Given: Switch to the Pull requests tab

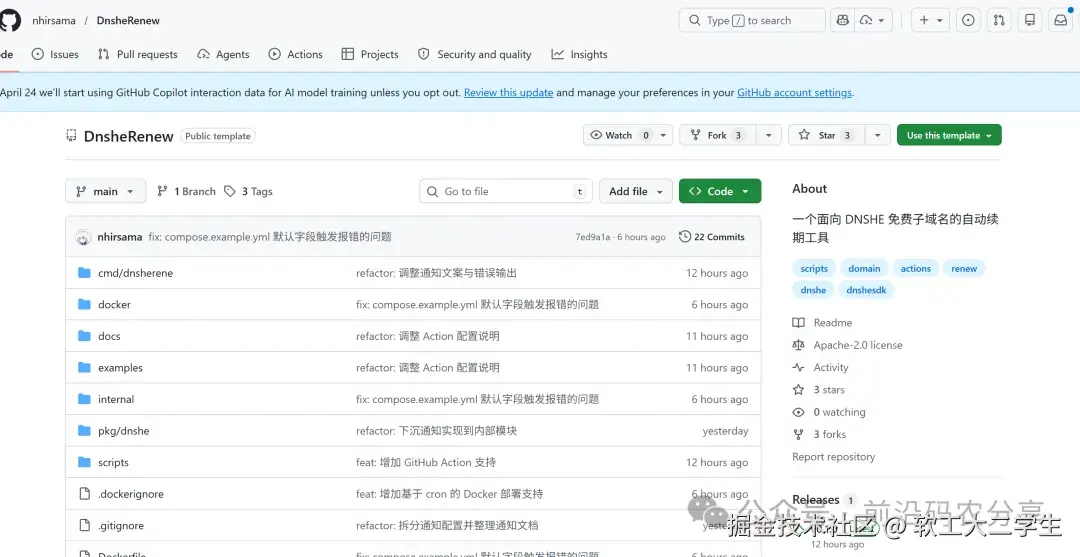Looking at the screenshot, I should click(x=138, y=54).
